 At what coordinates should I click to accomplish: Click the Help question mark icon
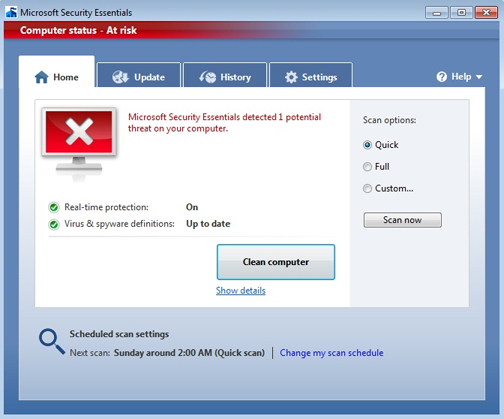(x=441, y=77)
